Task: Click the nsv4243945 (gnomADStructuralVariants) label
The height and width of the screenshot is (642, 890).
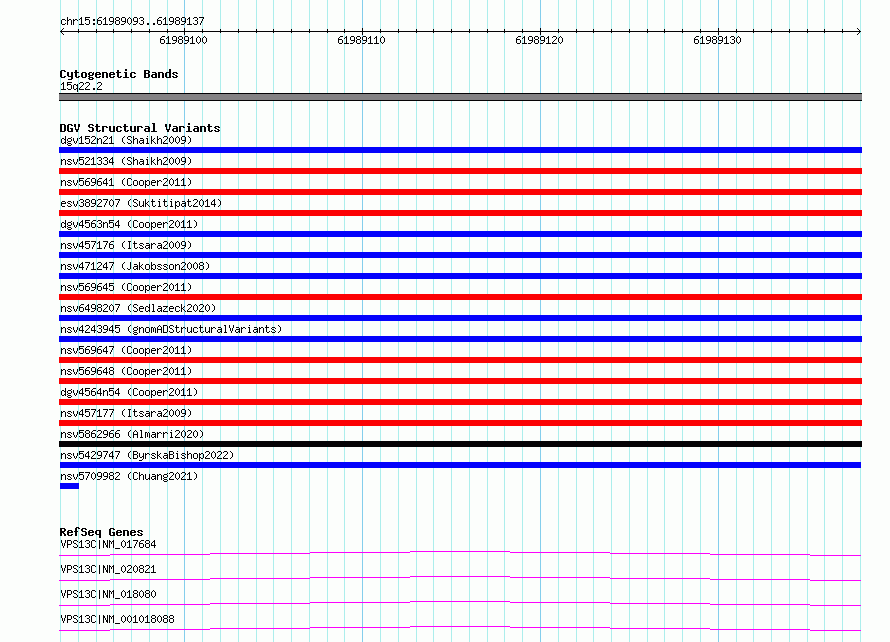Action: (x=171, y=329)
